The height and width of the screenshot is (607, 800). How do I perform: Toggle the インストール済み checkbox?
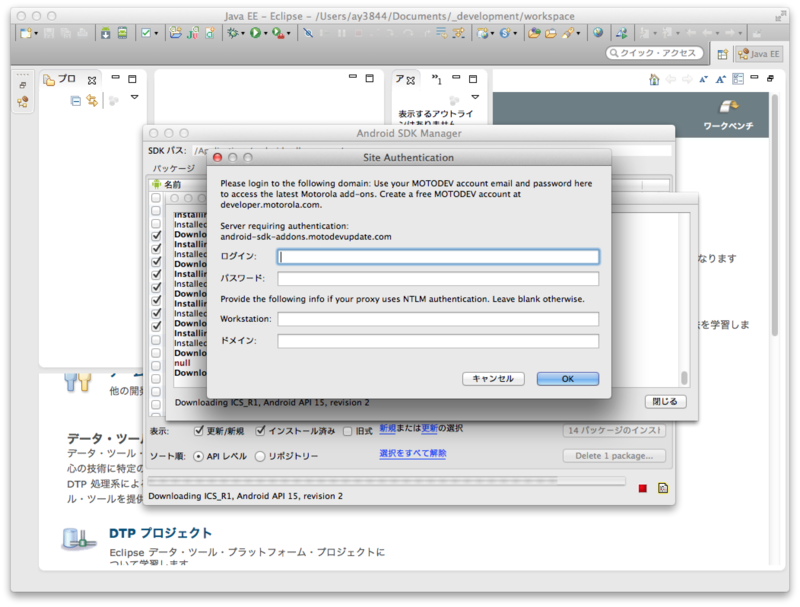pos(261,431)
